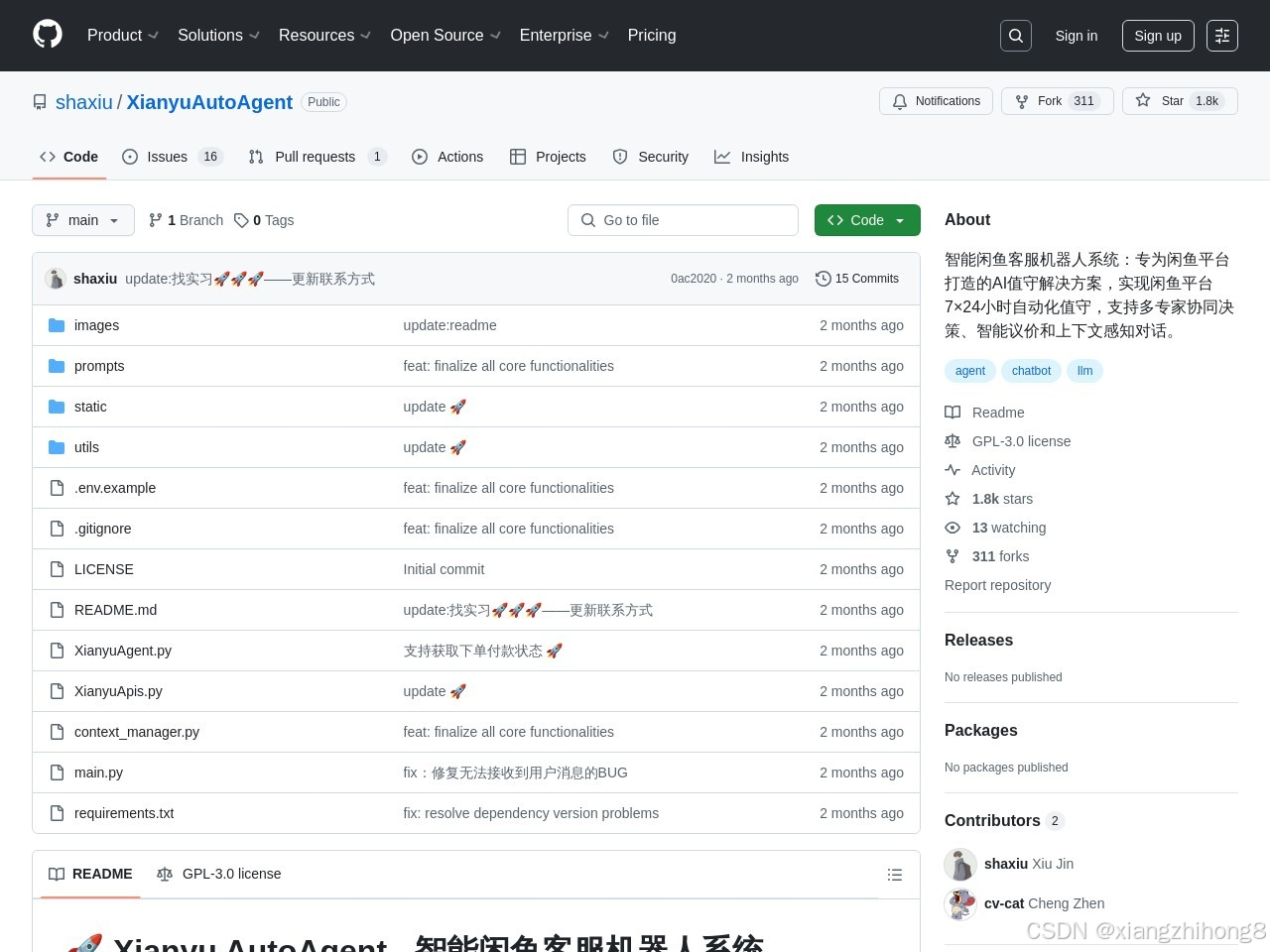Select the Code repository tab
Image resolution: width=1270 pixels, height=952 pixels.
click(x=68, y=157)
